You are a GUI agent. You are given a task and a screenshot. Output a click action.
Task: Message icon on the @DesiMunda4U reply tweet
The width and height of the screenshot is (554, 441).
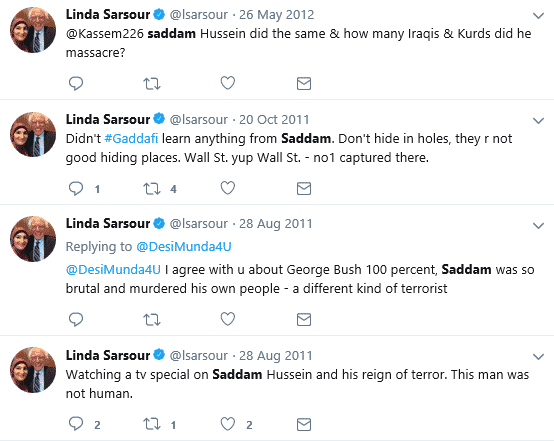pyautogui.click(x=304, y=319)
